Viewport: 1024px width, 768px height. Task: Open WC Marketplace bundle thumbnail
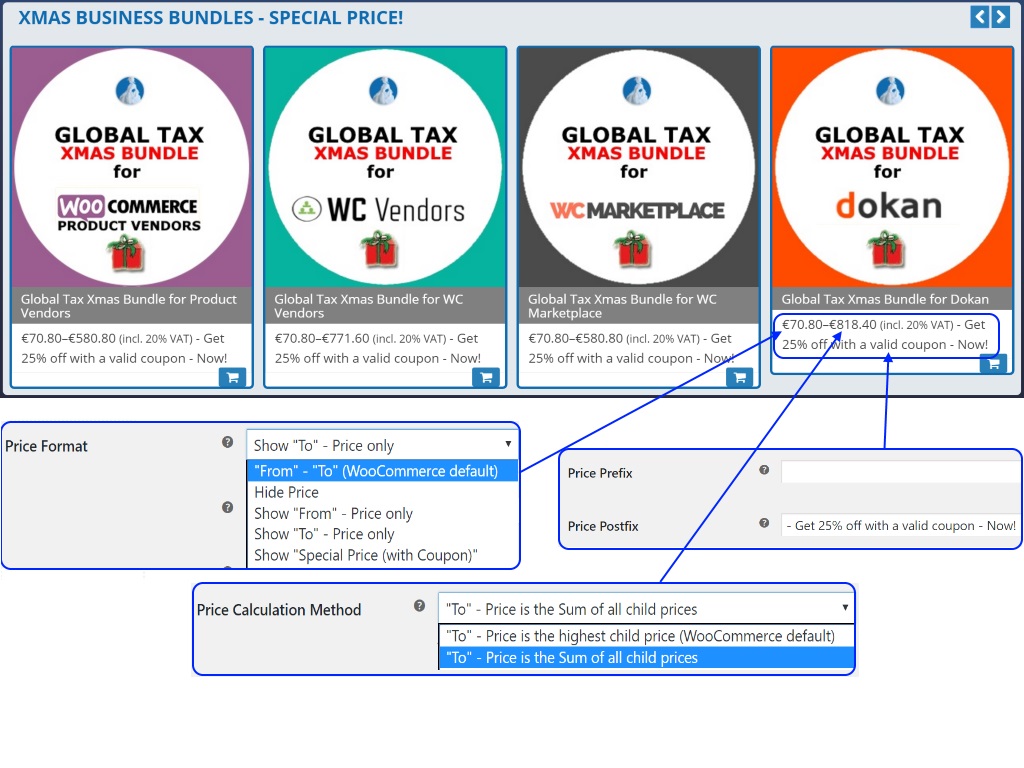coord(638,167)
